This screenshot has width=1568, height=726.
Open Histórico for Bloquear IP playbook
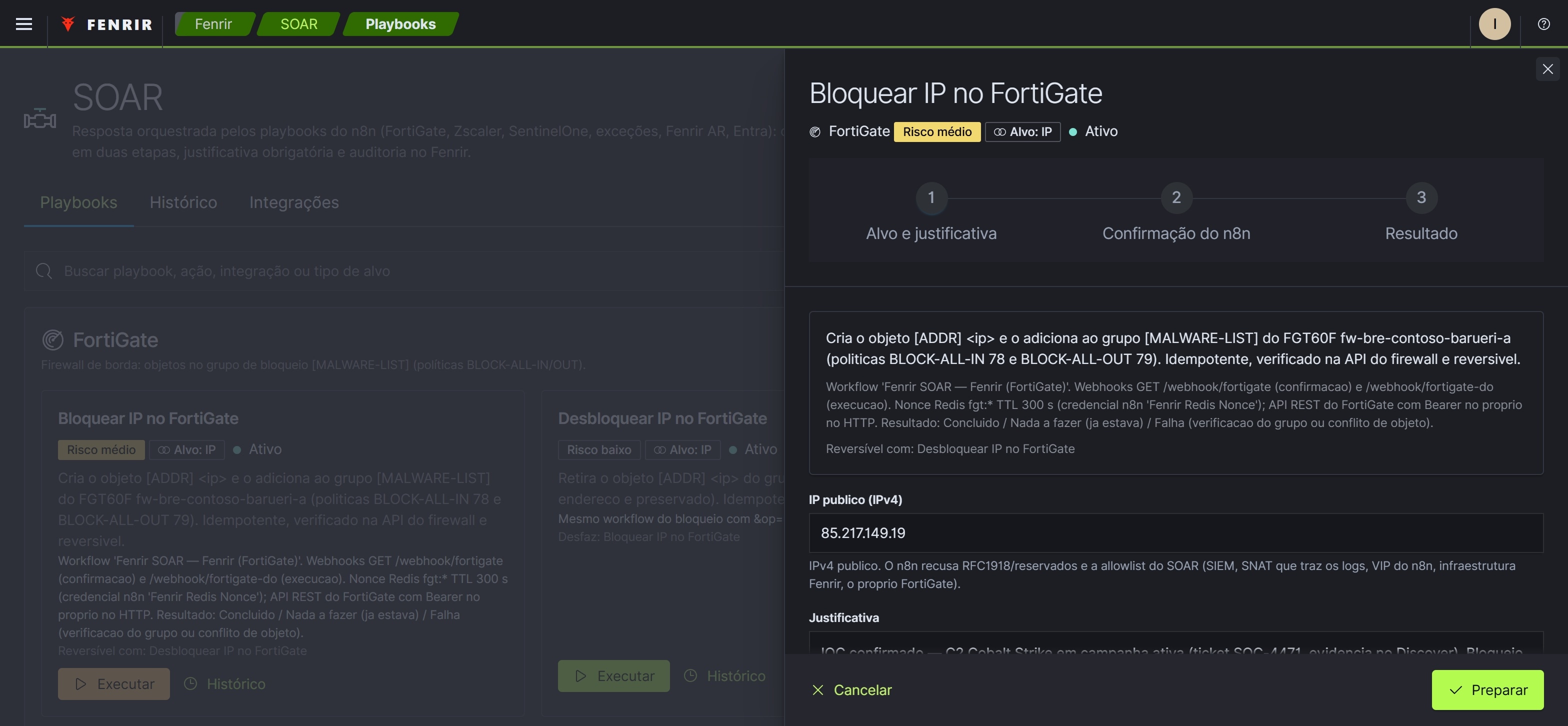tap(225, 683)
